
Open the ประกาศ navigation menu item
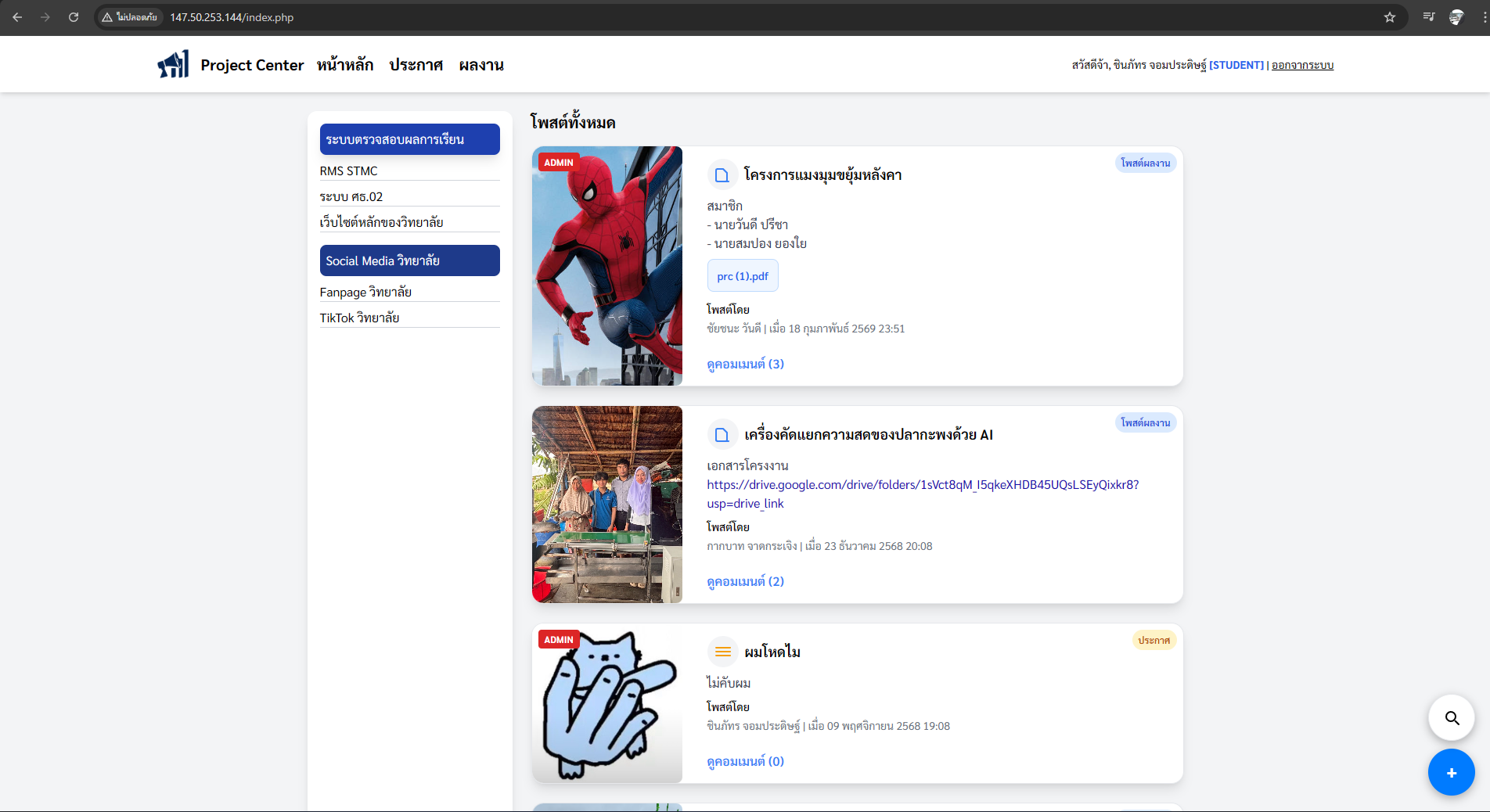[416, 65]
